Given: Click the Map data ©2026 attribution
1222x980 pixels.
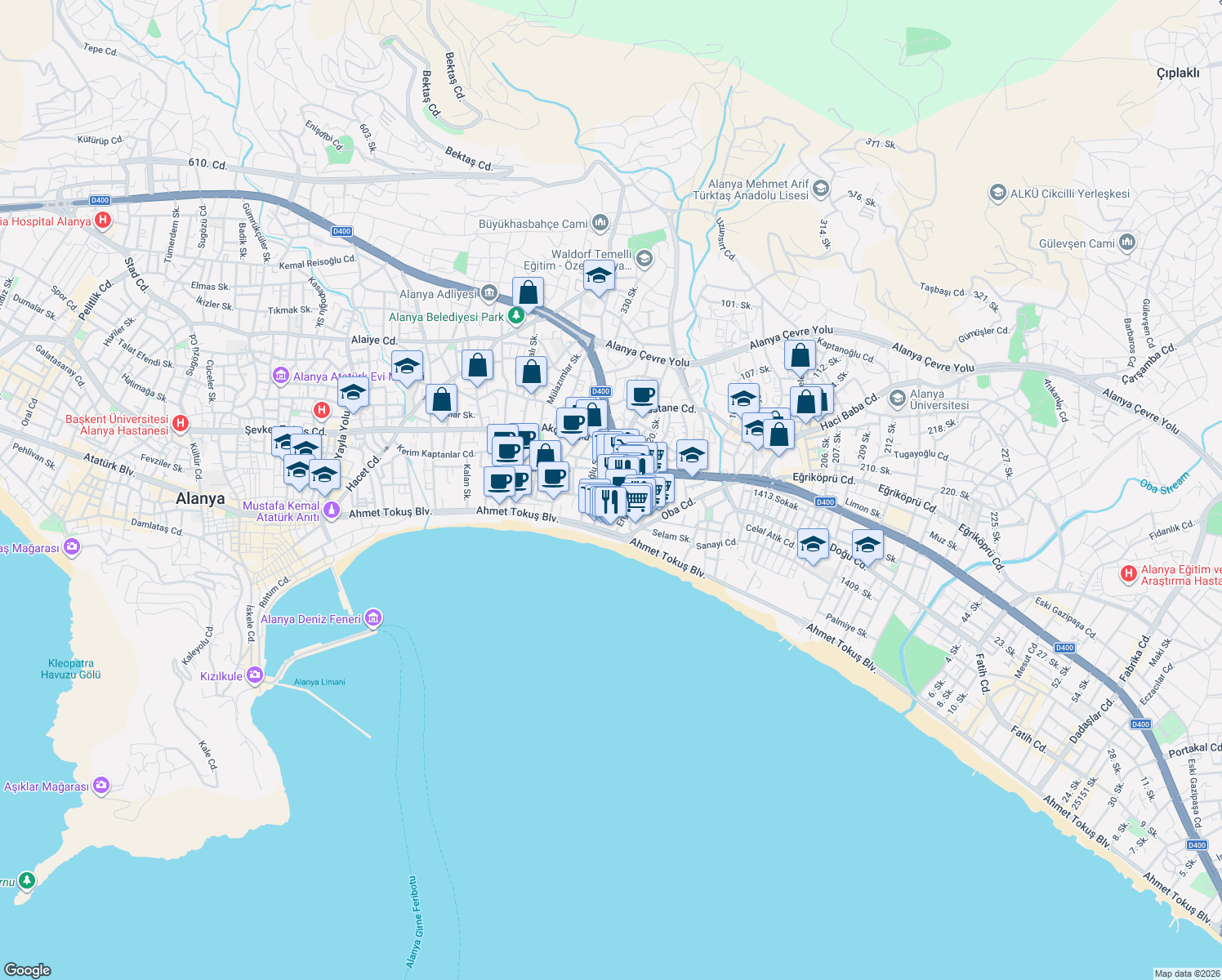Looking at the screenshot, I should 1187,973.
